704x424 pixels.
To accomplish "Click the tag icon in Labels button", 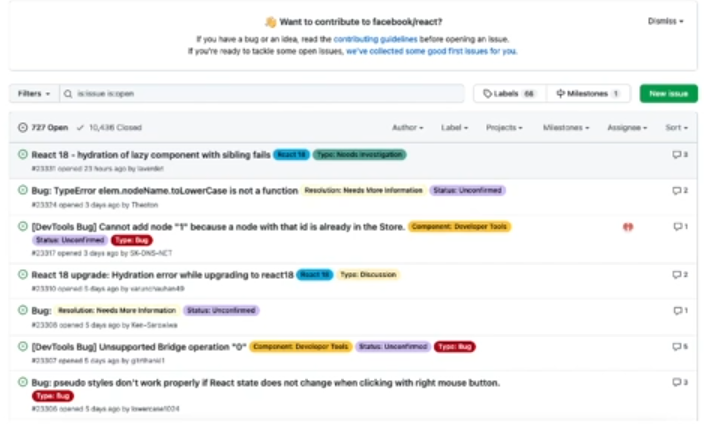I will [x=487, y=93].
